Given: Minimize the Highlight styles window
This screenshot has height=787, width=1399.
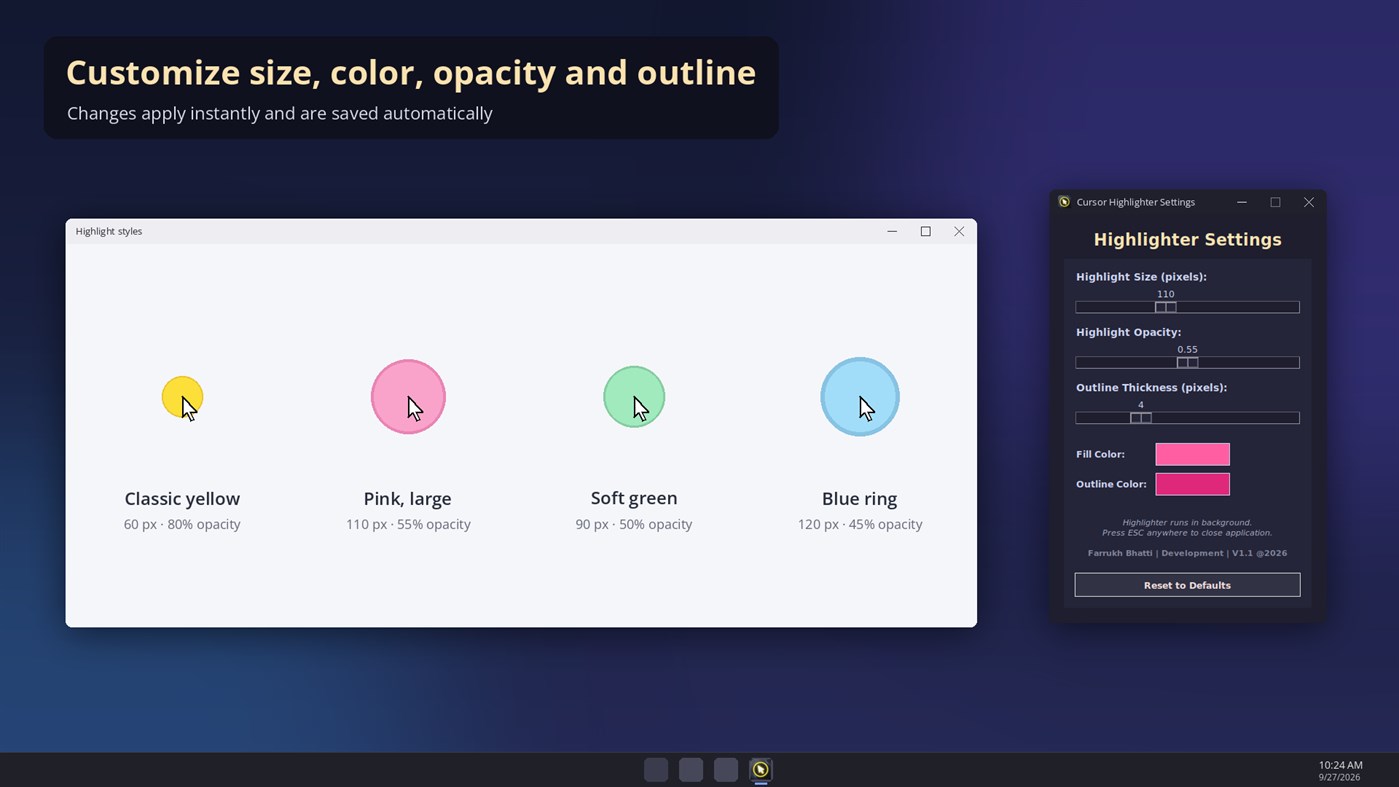Looking at the screenshot, I should (x=892, y=231).
